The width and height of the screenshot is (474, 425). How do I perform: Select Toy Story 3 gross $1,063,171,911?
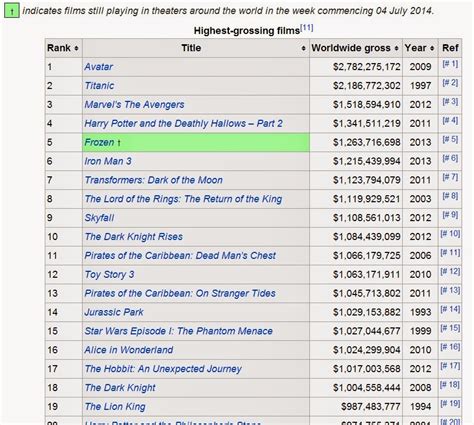[x=367, y=275]
